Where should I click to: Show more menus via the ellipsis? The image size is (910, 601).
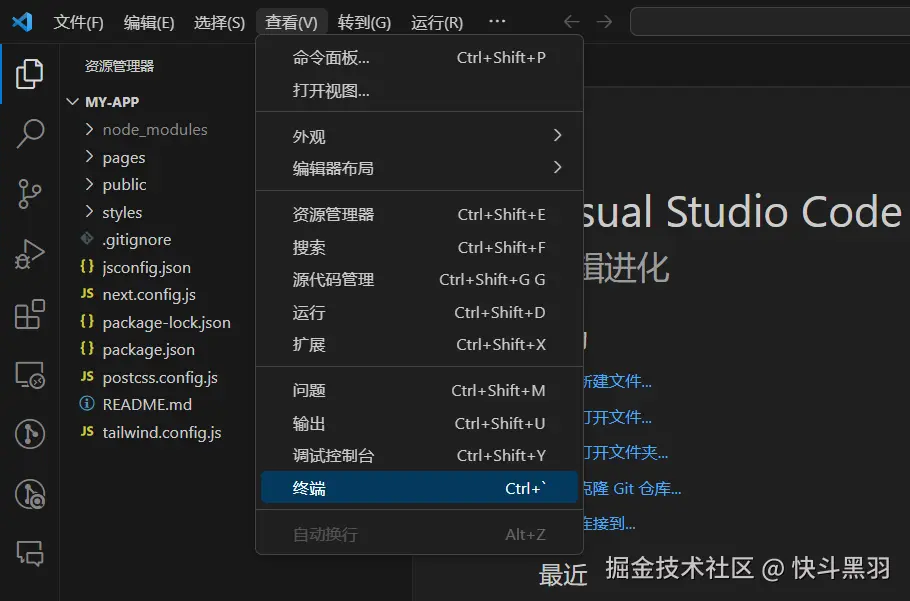pos(497,21)
